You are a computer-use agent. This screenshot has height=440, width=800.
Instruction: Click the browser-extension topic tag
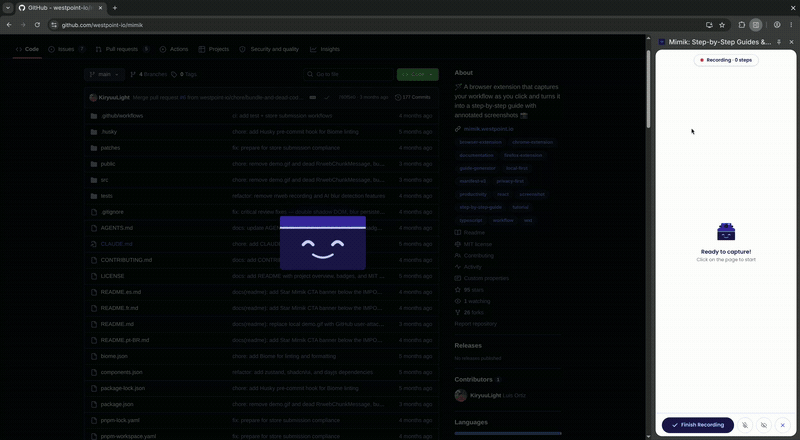pos(480,142)
